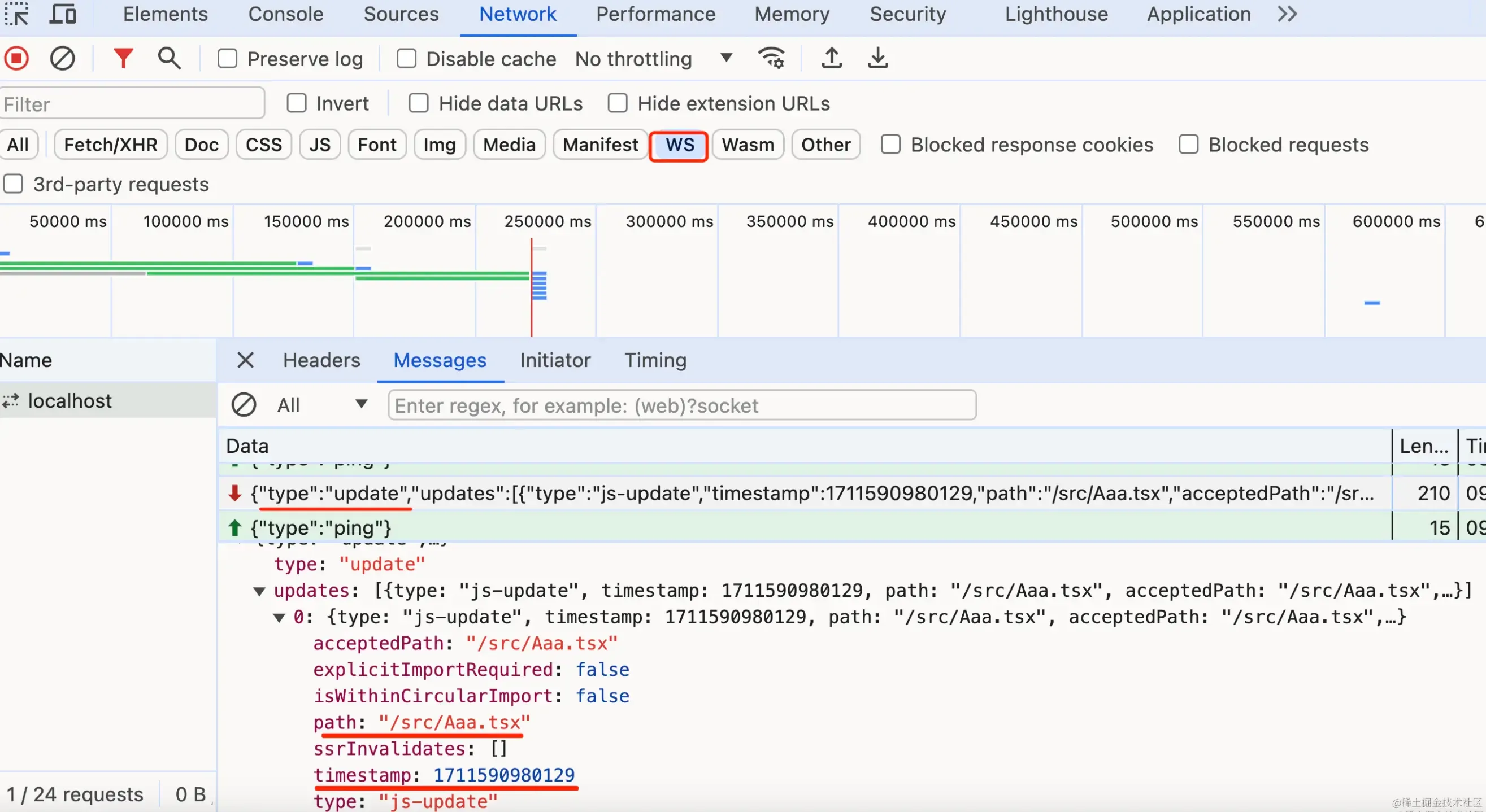Check 3rd-party requests
This screenshot has height=812, width=1486.
click(x=13, y=184)
